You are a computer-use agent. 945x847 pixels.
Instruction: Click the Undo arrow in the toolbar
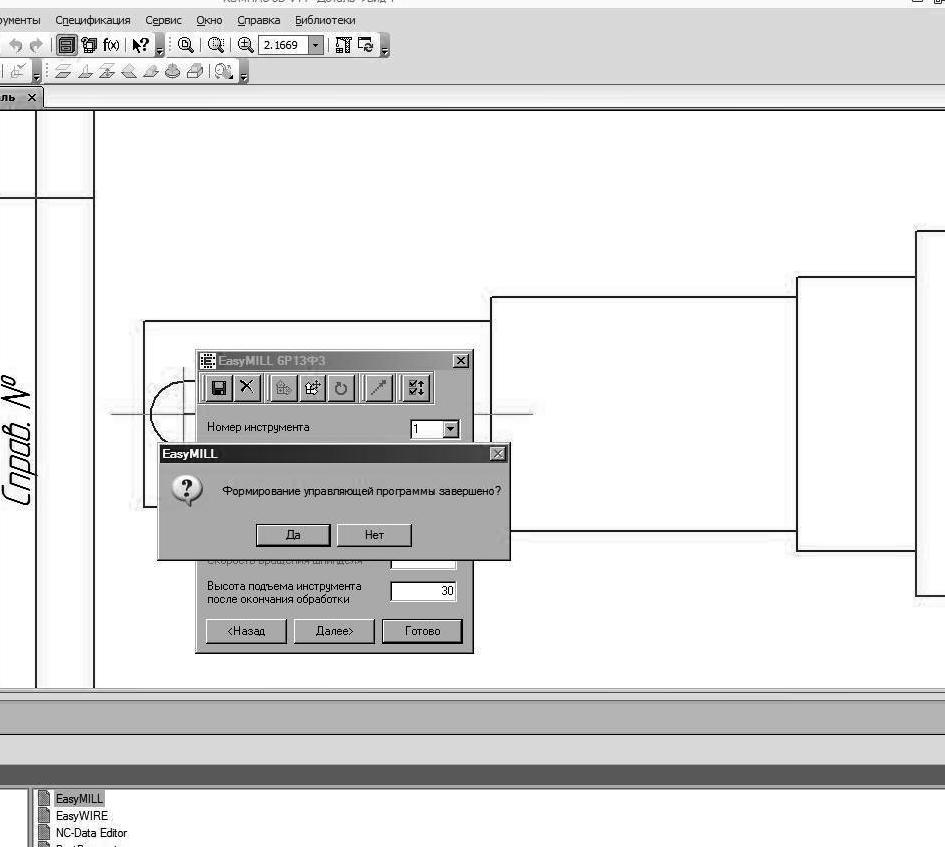pyautogui.click(x=16, y=45)
